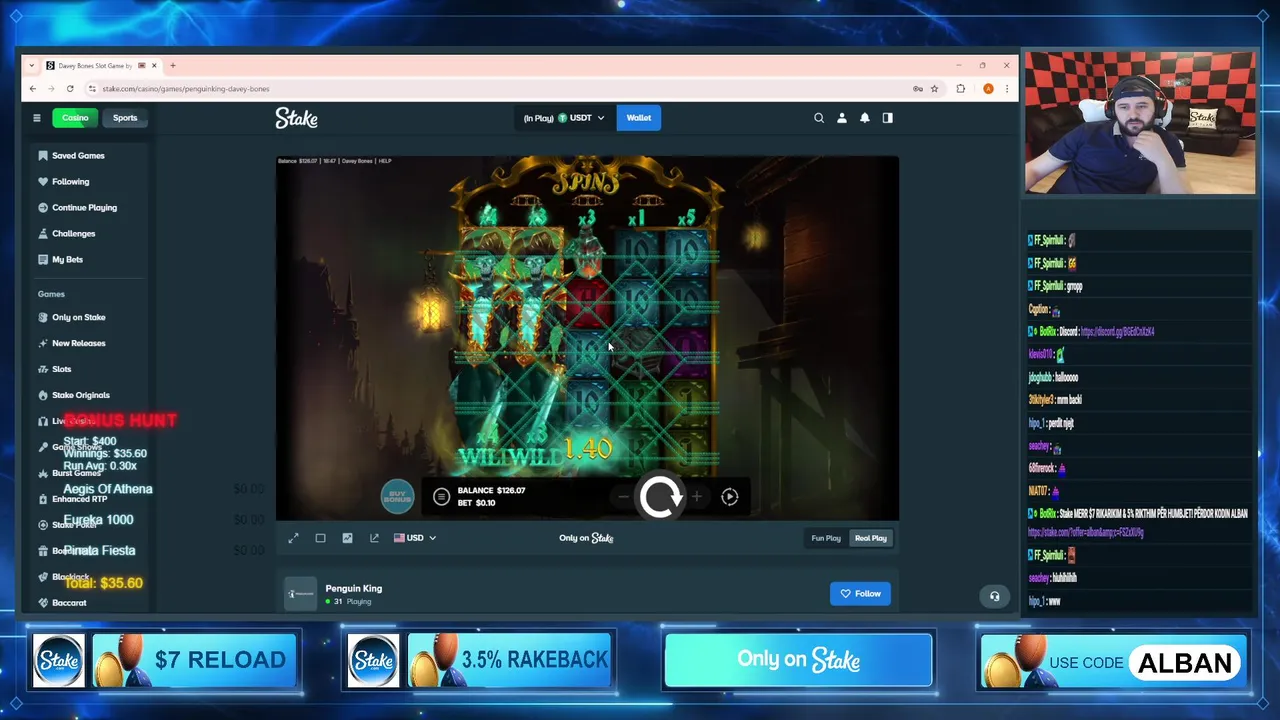Decrease the bet with minus button
Image resolution: width=1280 pixels, height=720 pixels.
(x=624, y=496)
